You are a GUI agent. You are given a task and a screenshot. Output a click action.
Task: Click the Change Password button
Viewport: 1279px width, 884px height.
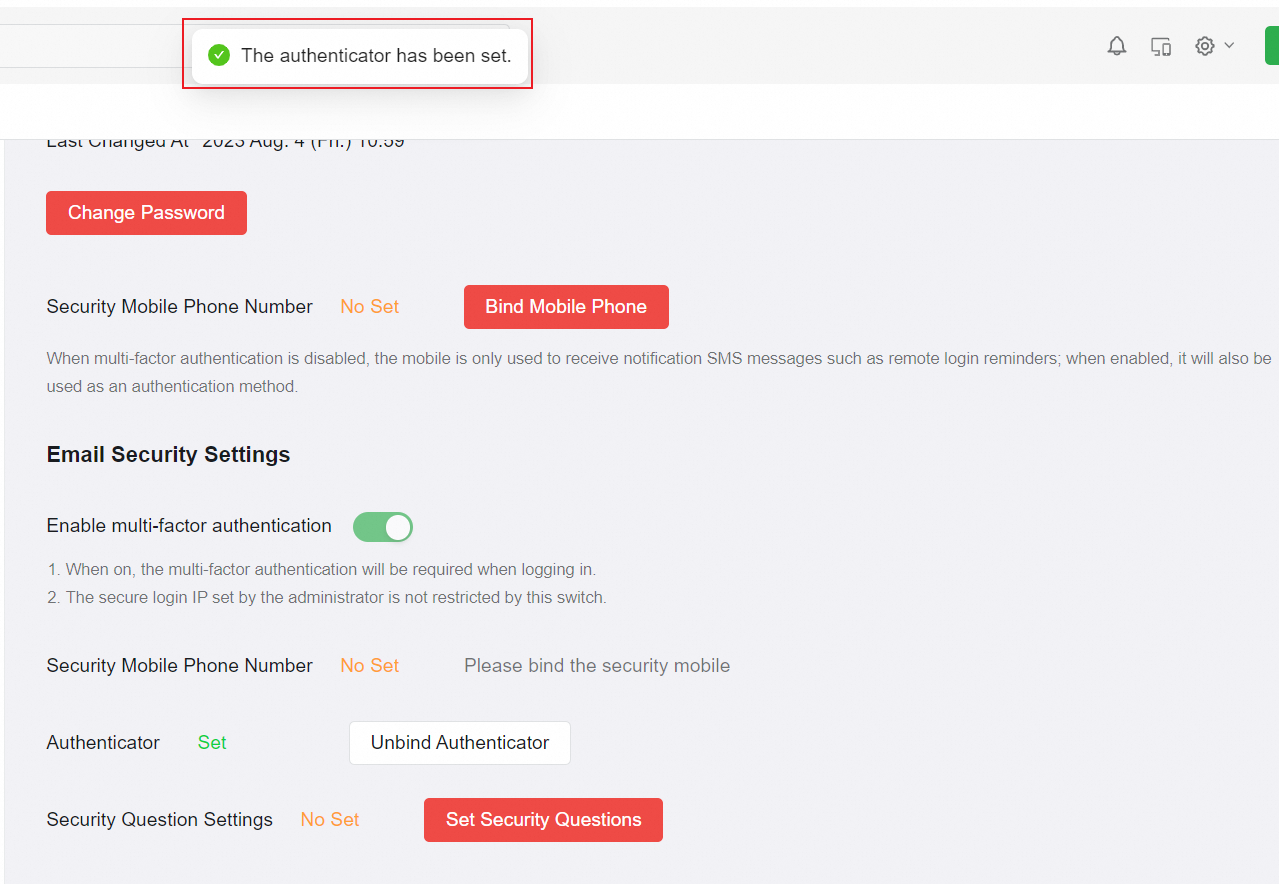[x=146, y=213]
